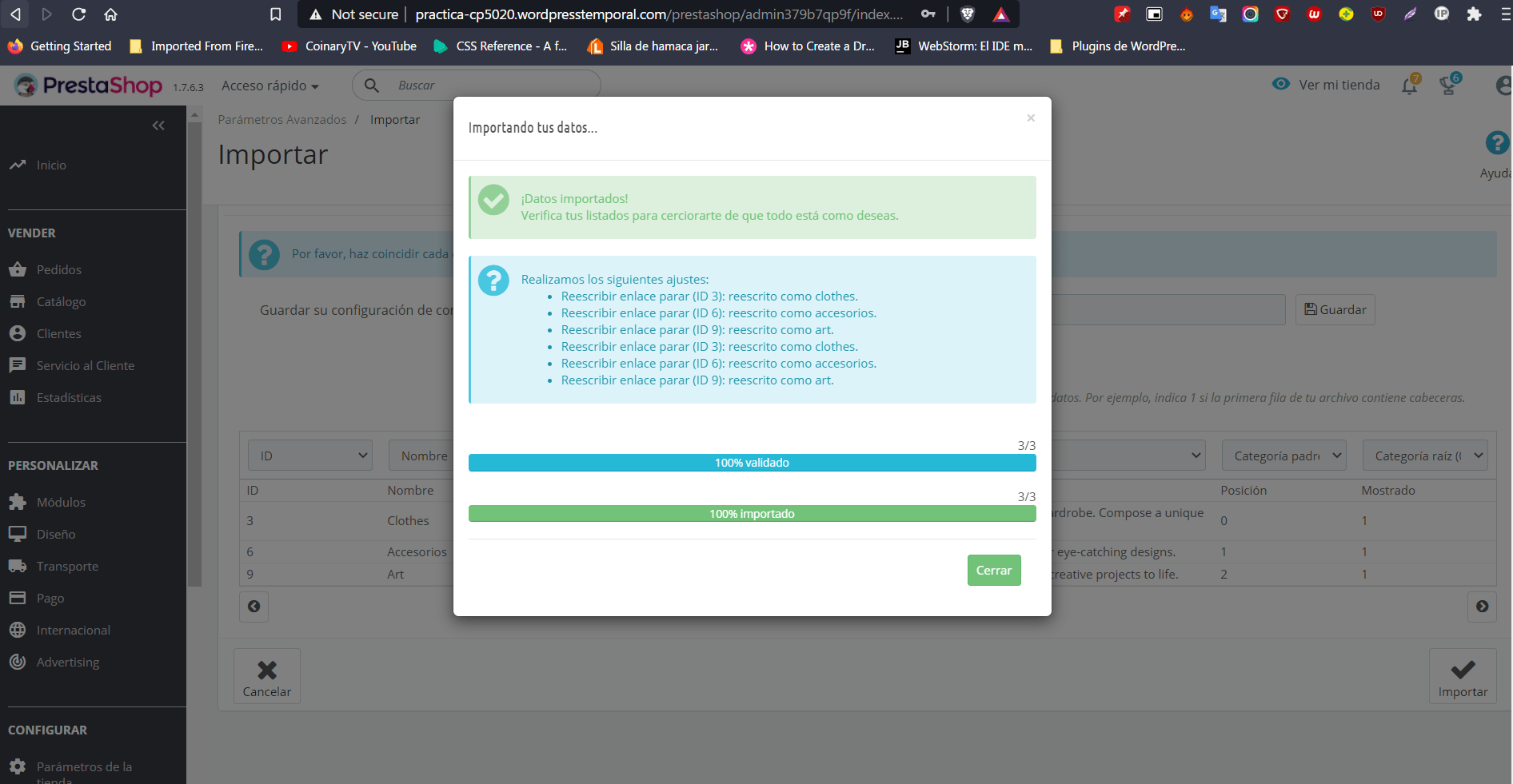Click the green success checkmark icon
The image size is (1513, 784).
(x=493, y=200)
